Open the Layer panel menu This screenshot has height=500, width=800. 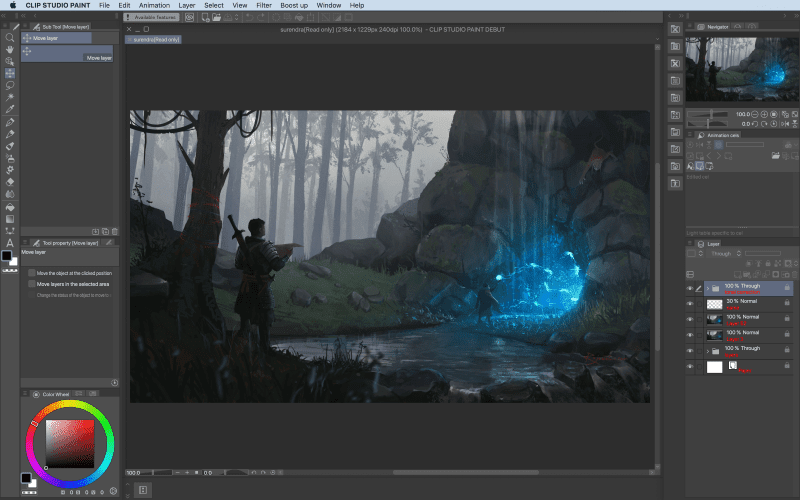tap(690, 244)
